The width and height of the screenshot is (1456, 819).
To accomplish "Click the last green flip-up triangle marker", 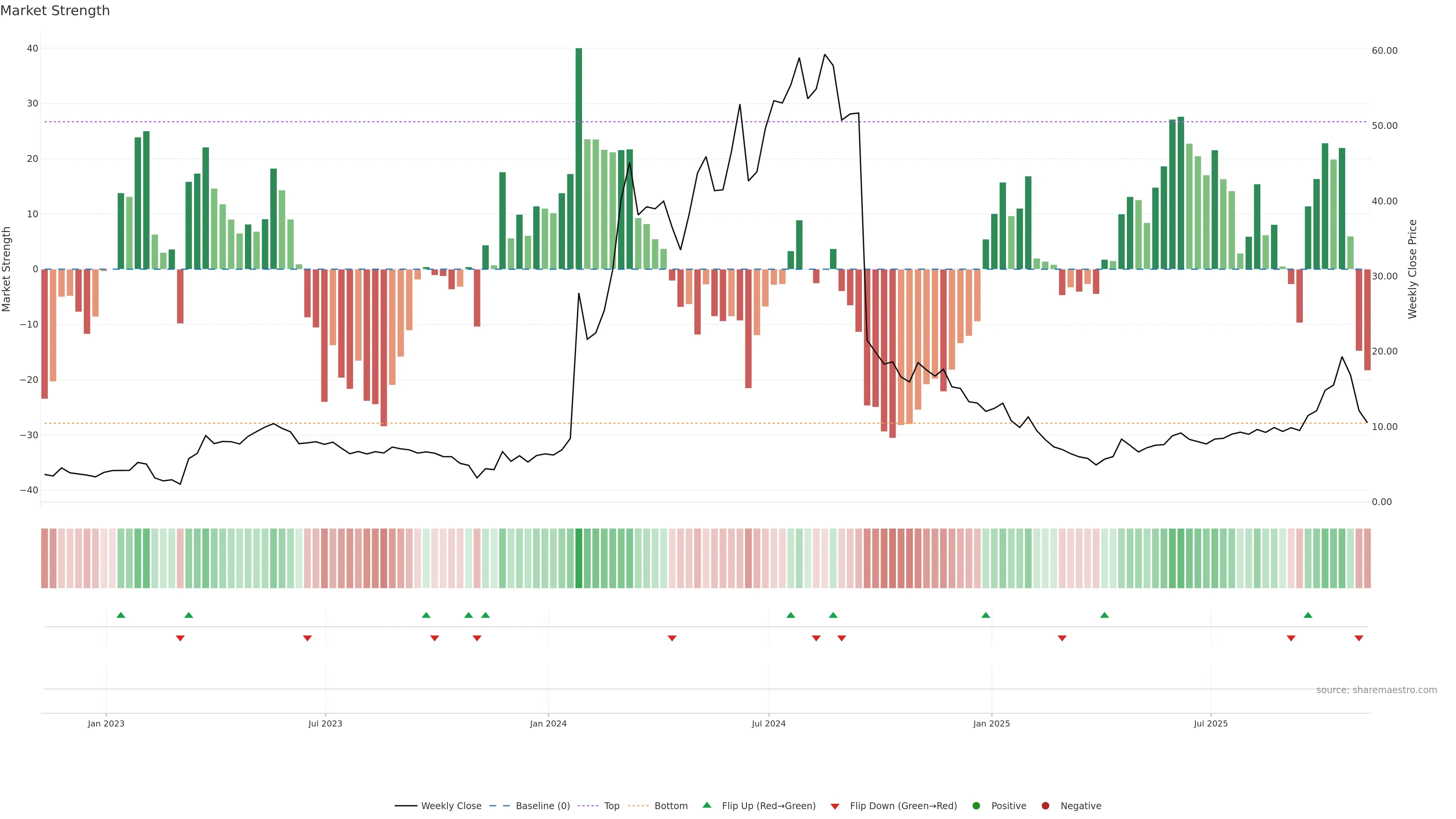I will [x=1308, y=615].
